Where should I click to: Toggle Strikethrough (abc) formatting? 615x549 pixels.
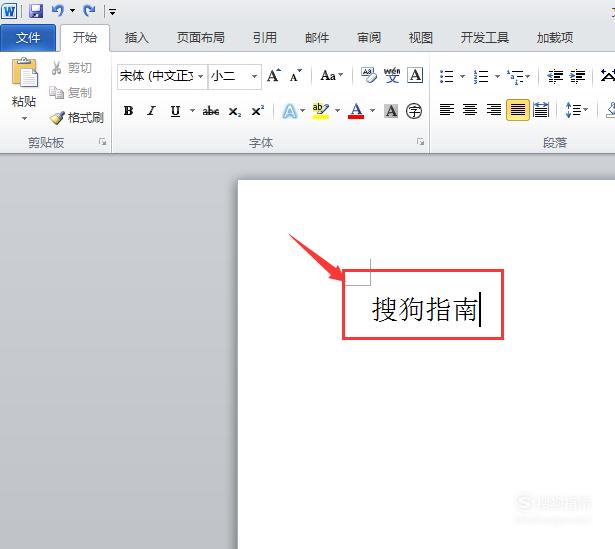(211, 111)
